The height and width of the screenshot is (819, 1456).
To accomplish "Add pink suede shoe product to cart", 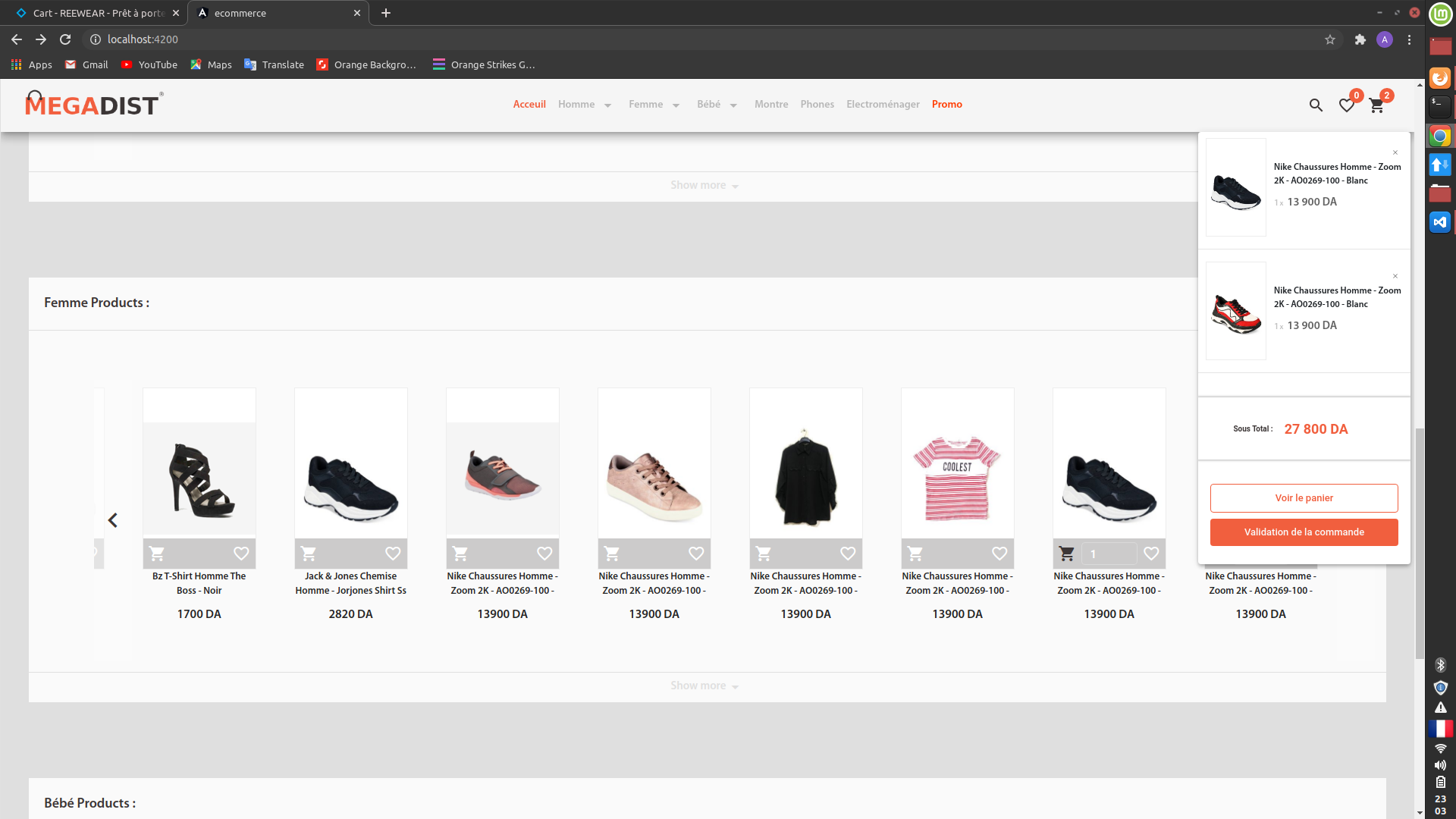I will 612,554.
